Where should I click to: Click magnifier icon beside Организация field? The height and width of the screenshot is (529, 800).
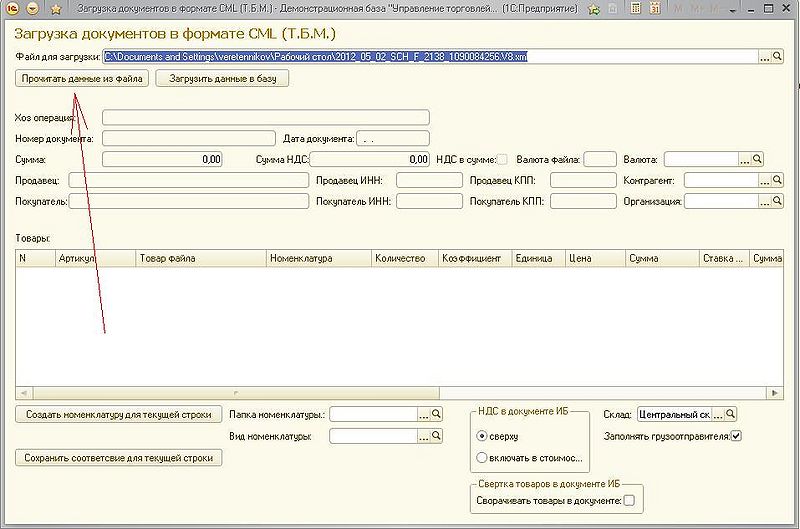[x=777, y=201]
